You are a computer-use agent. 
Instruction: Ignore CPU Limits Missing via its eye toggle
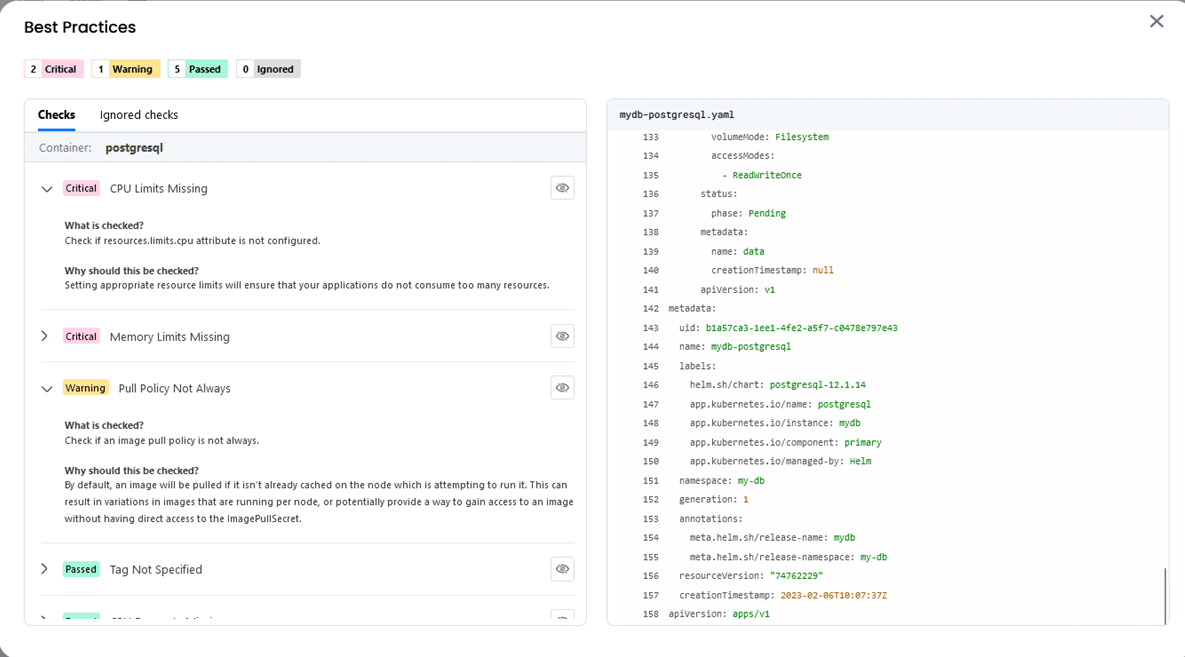point(562,188)
